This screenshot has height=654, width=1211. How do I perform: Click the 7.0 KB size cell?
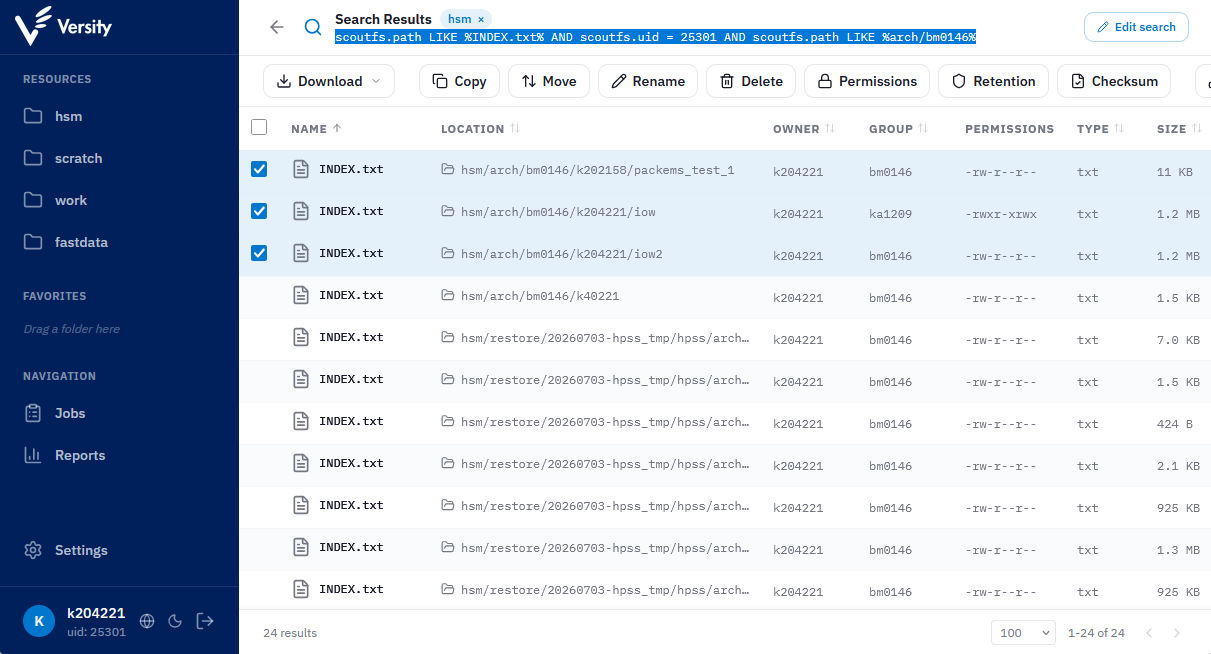[x=1178, y=340]
